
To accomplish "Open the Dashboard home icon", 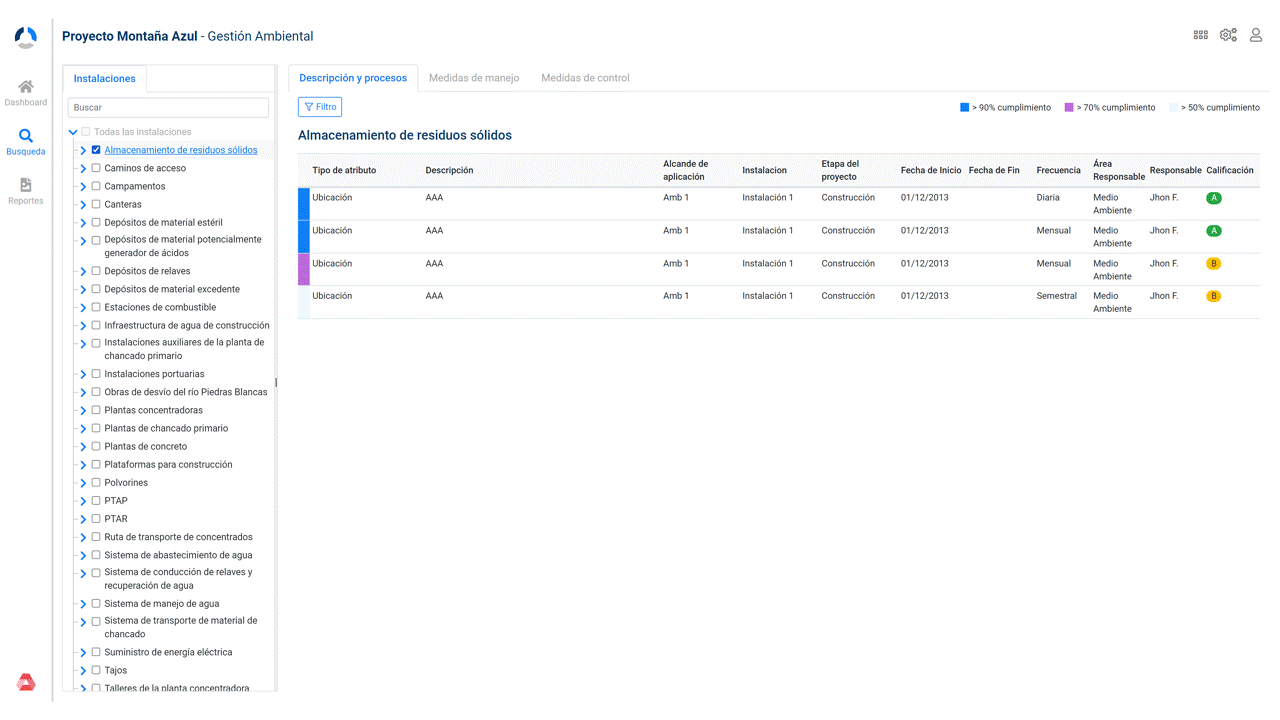I will 26,88.
